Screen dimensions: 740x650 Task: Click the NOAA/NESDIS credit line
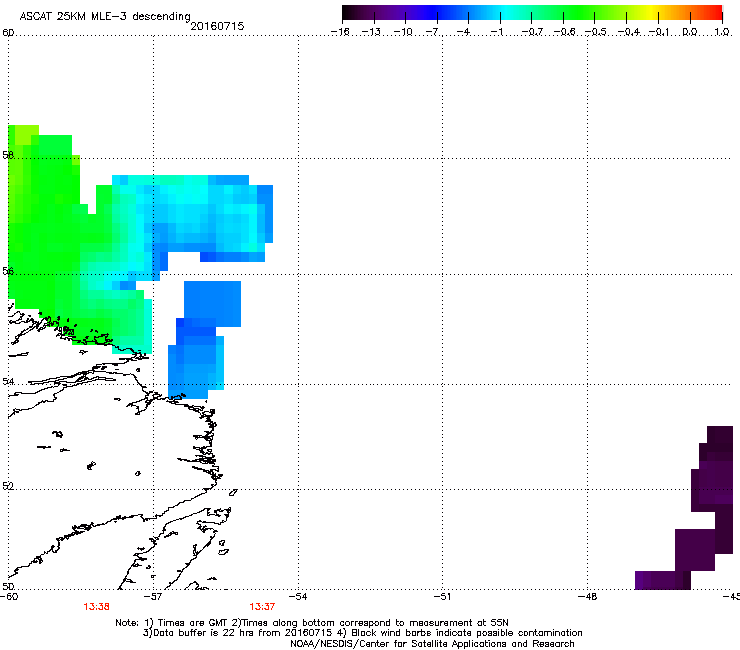point(432,644)
